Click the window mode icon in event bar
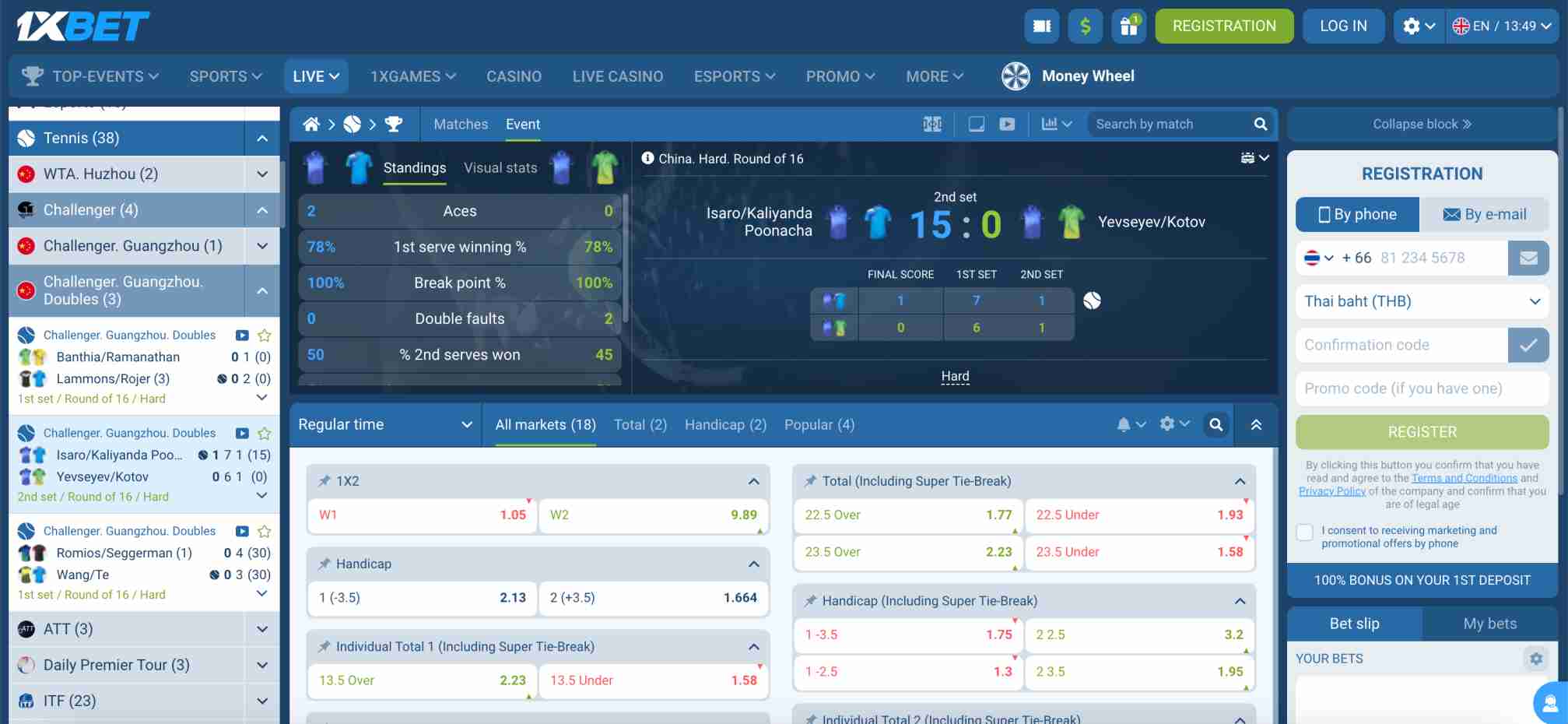The image size is (1568, 724). (976, 125)
